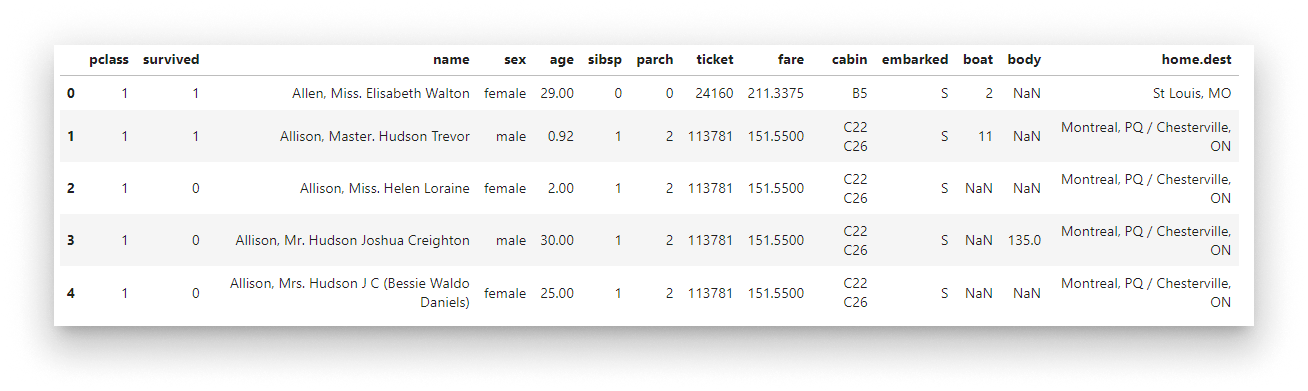This screenshot has width=1308, height=391.
Task: Click row index 3
Action: (x=70, y=240)
